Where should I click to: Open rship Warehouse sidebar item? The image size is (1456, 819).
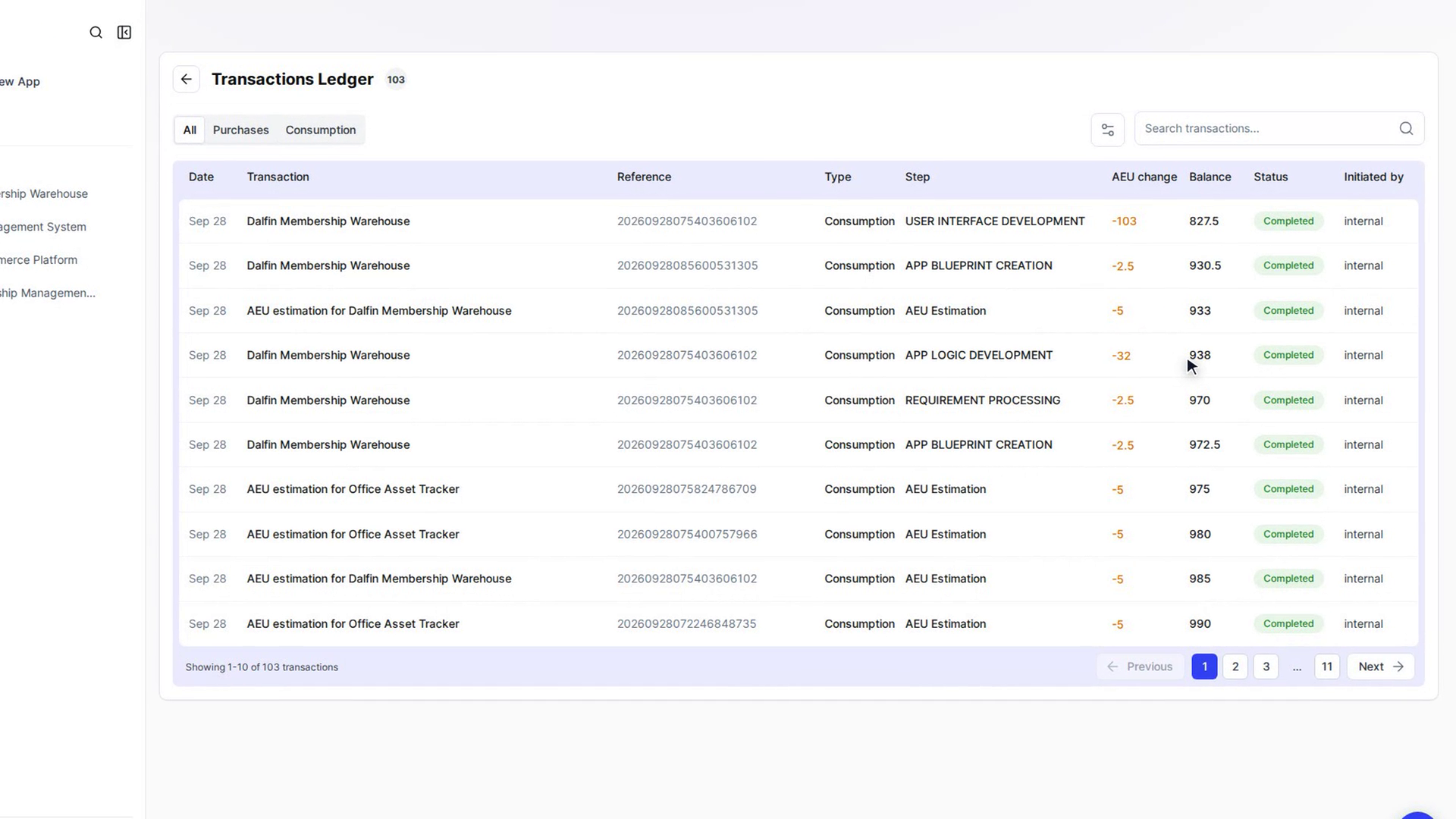coord(44,194)
